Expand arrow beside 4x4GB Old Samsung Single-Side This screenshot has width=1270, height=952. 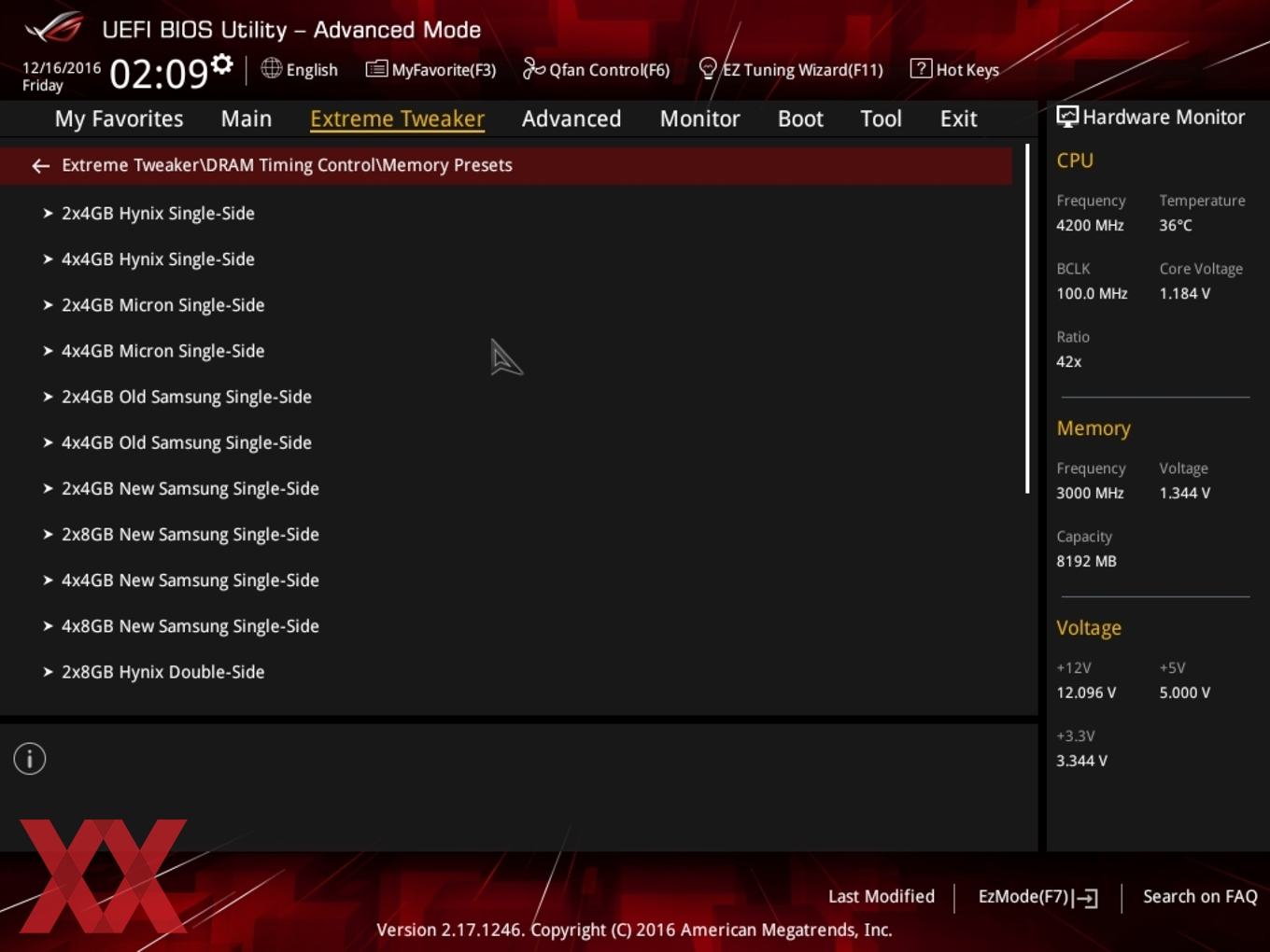coord(48,441)
